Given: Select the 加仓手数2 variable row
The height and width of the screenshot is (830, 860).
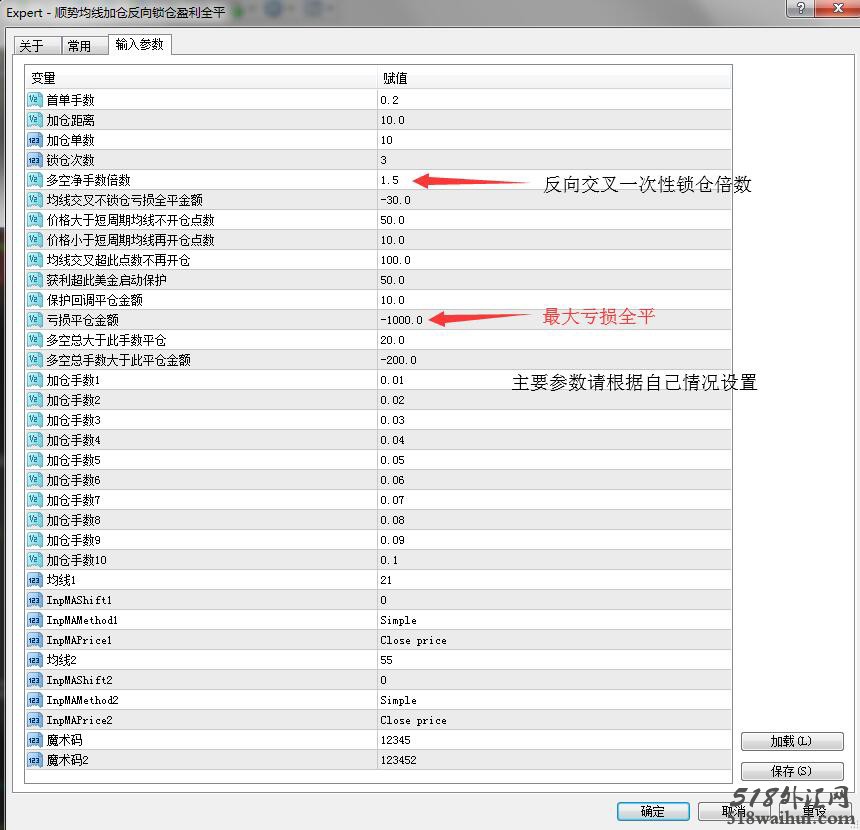Looking at the screenshot, I should coord(201,400).
